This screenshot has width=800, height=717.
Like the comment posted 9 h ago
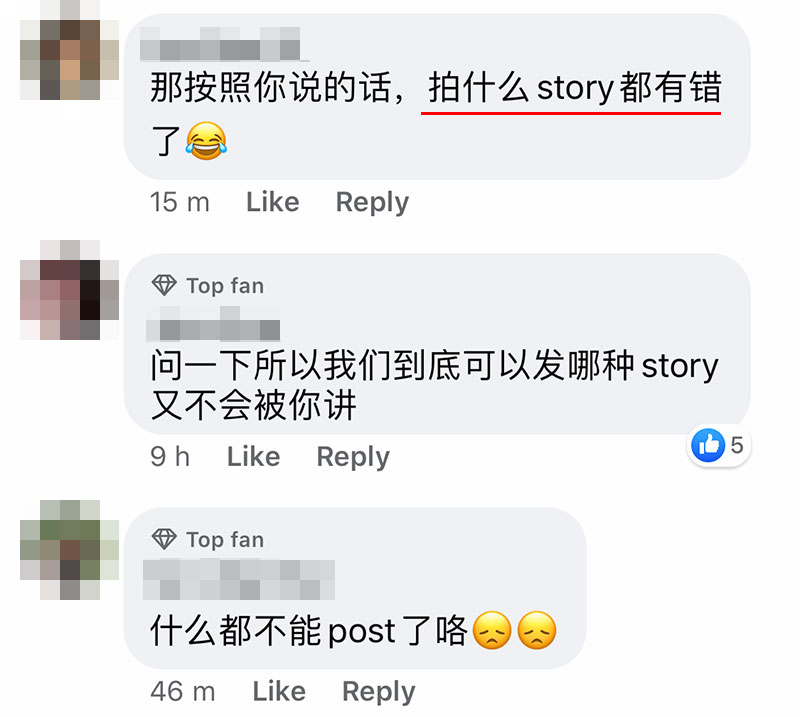click(253, 456)
